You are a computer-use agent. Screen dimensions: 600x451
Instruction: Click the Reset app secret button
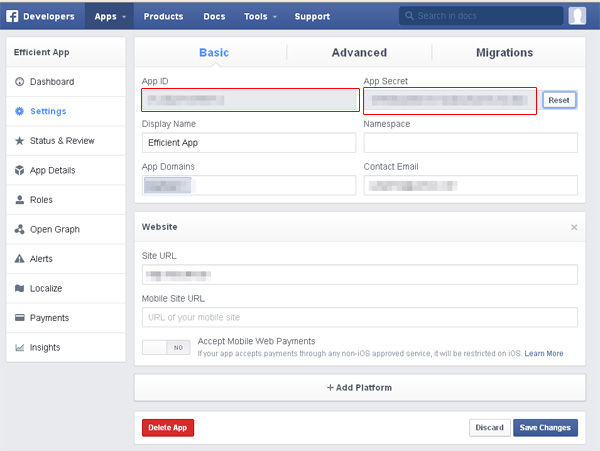click(x=559, y=100)
